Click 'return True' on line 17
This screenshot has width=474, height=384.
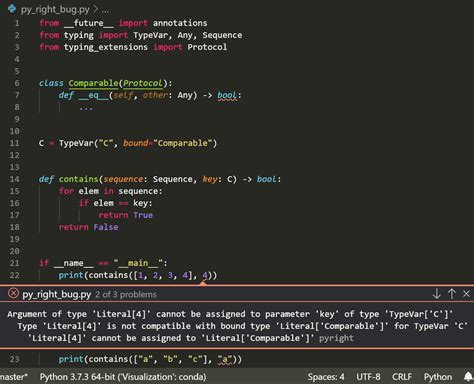coord(126,215)
